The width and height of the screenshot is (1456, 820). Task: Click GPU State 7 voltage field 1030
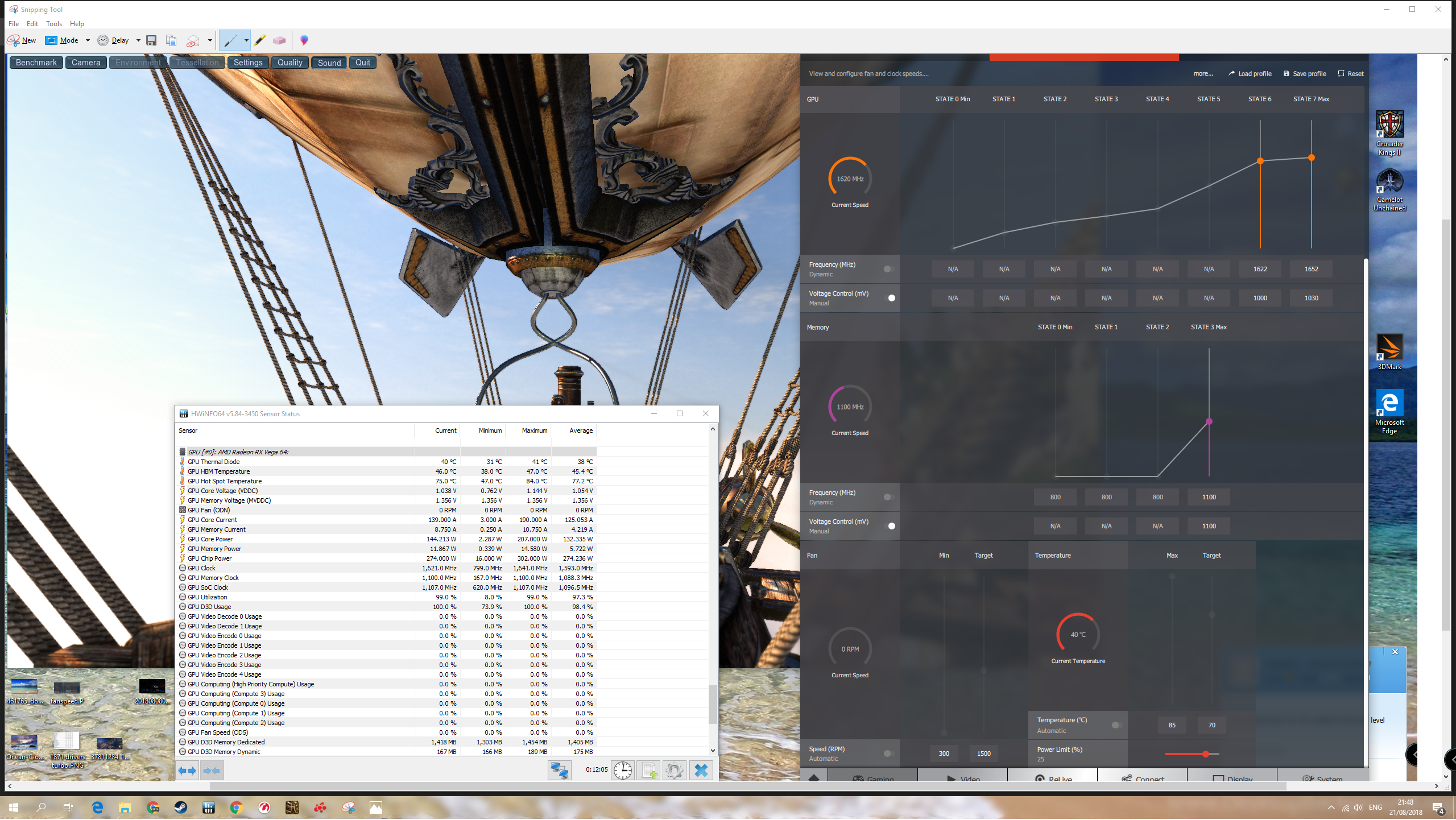1312,299
